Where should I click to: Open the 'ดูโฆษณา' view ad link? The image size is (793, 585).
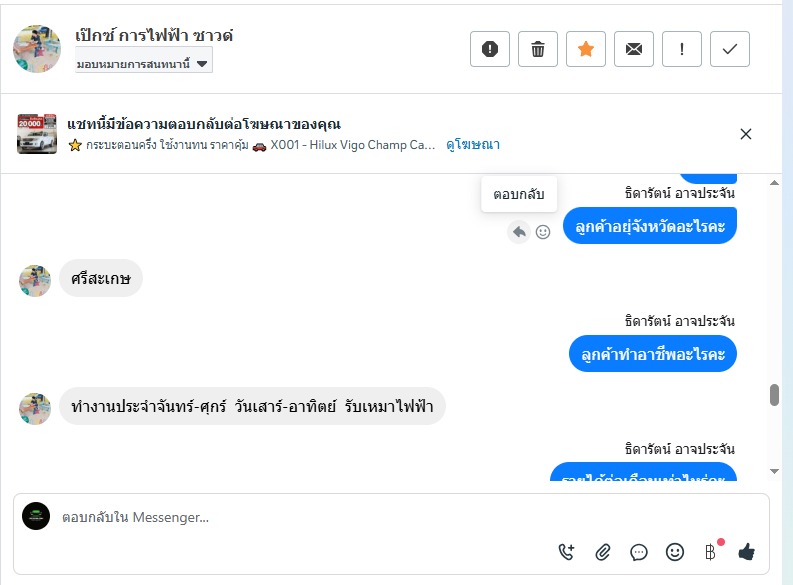coord(473,145)
